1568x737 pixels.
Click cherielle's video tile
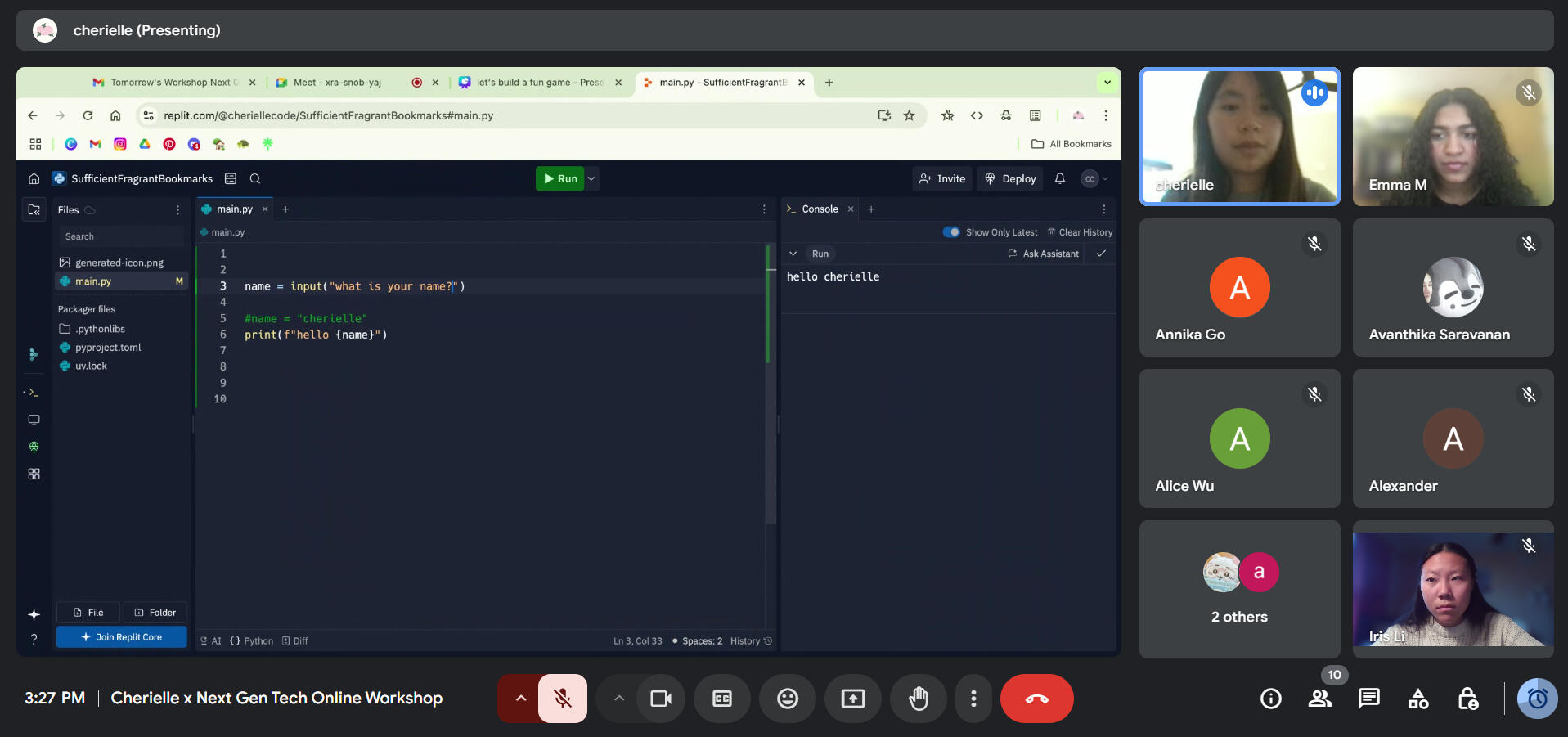tap(1239, 137)
